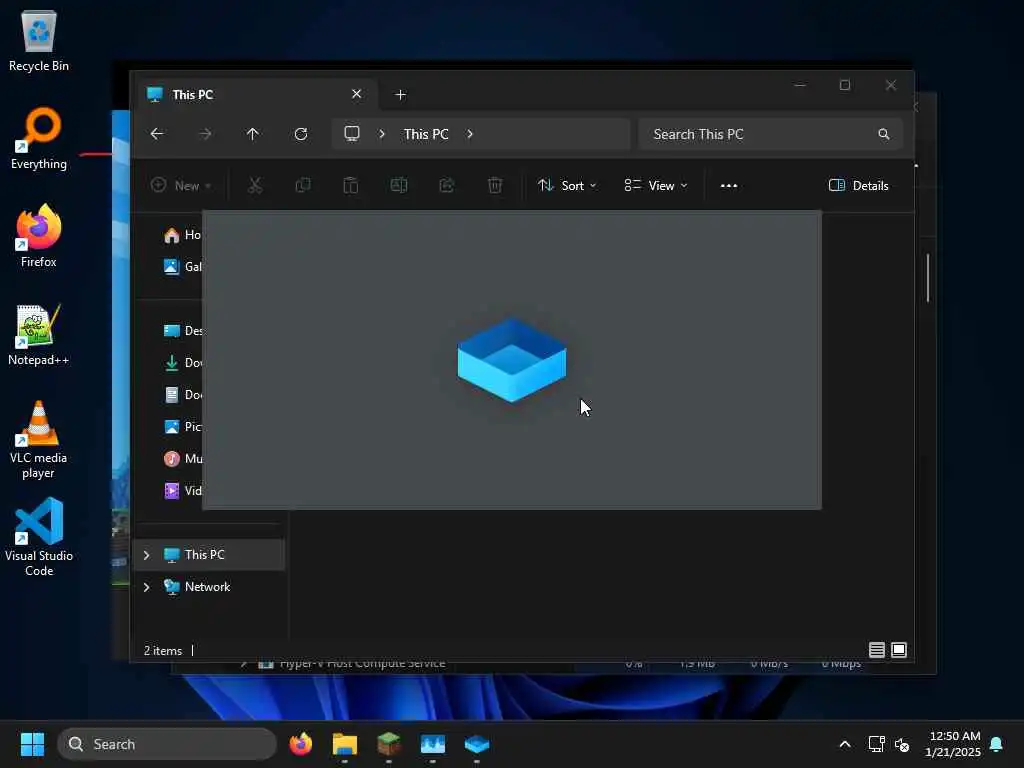Show hidden system tray icons
1024x768 pixels.
[844, 744]
